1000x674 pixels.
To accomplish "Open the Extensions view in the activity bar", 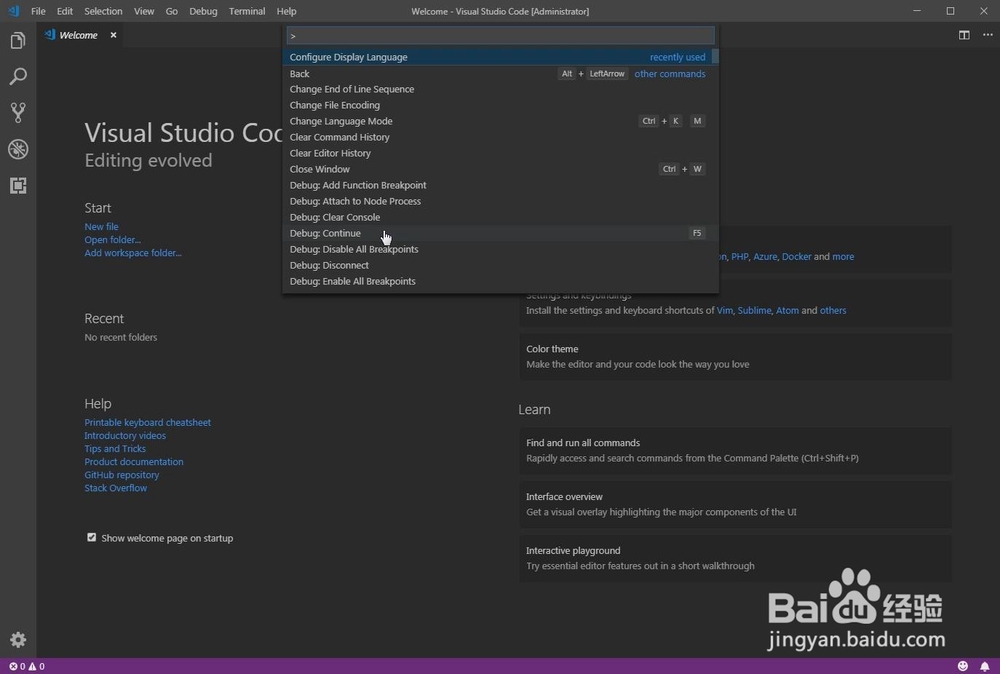I will pyautogui.click(x=18, y=186).
